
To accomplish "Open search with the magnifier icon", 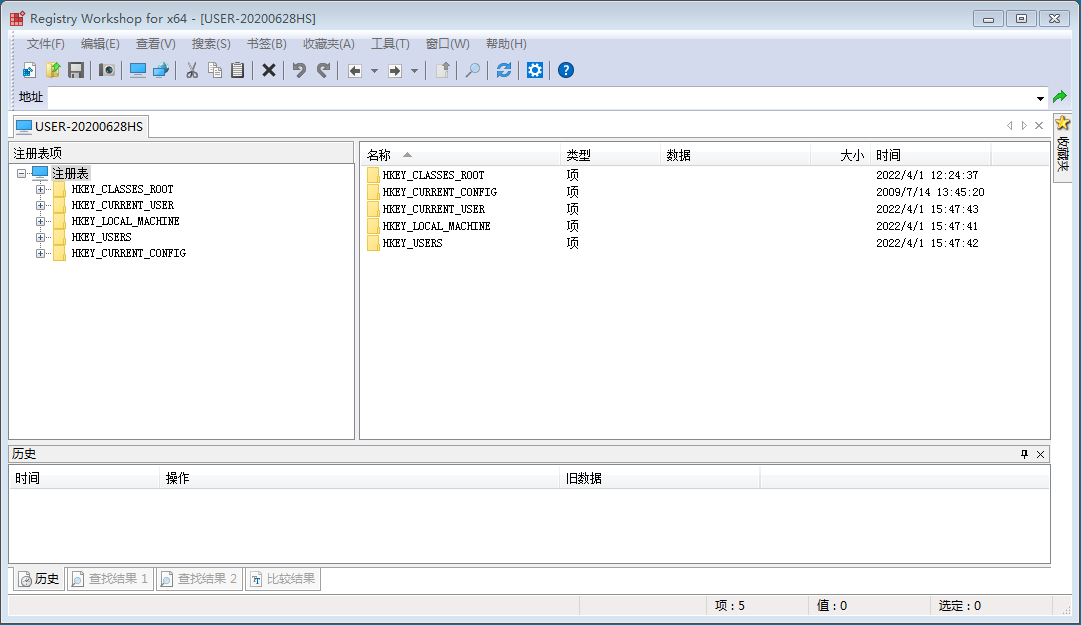I will click(x=473, y=70).
